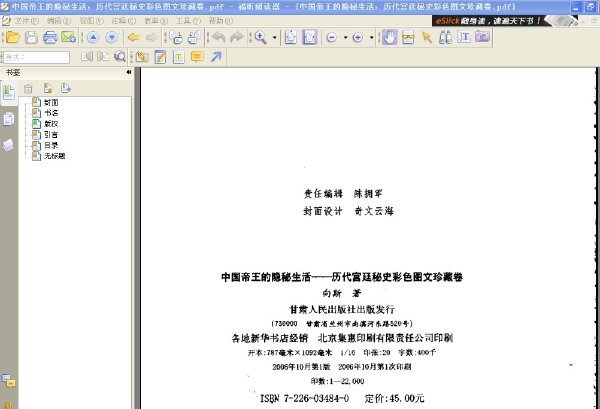This screenshot has width=600, height=409.
Task: Open the 编辑 menu
Action: 59,21
